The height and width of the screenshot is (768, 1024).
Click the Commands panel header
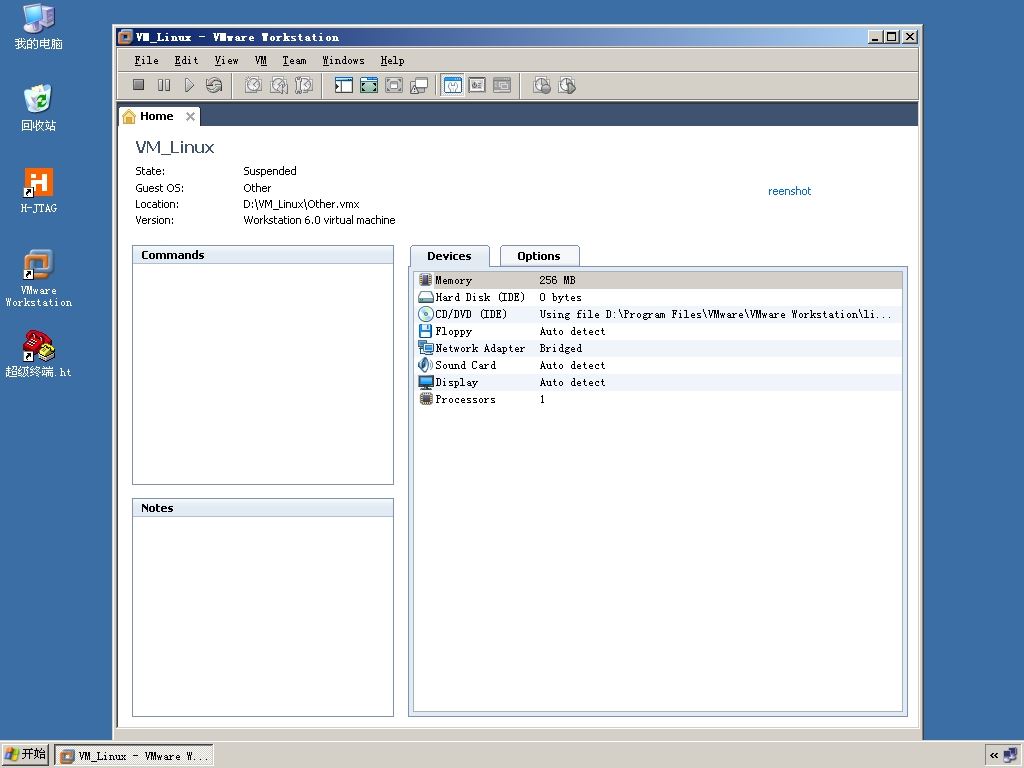[263, 255]
